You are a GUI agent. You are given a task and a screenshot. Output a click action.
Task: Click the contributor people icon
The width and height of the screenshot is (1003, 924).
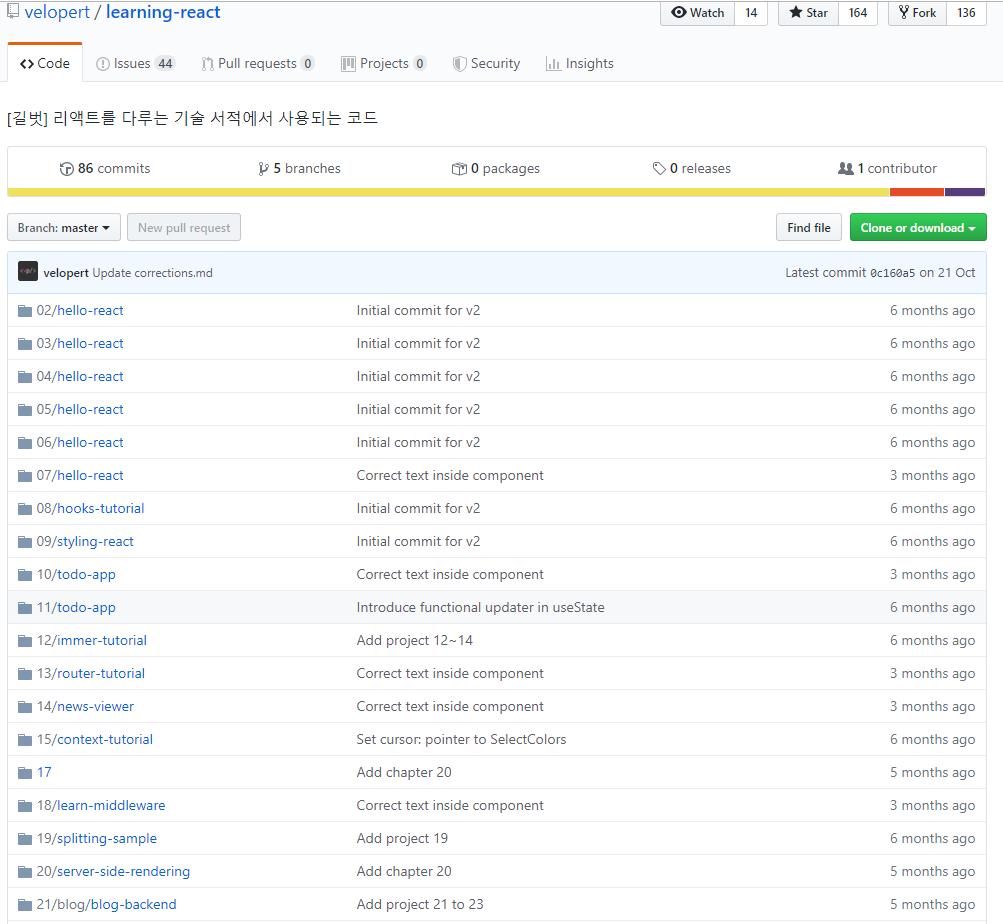tap(846, 168)
